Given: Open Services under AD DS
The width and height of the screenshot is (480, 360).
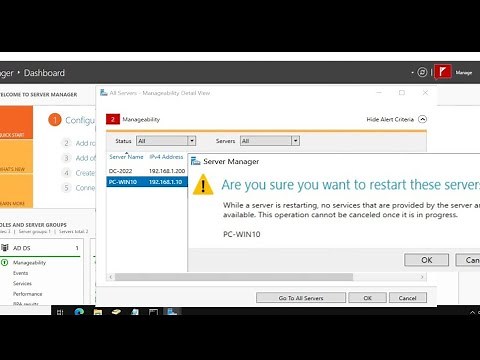Looking at the screenshot, I should [22, 283].
